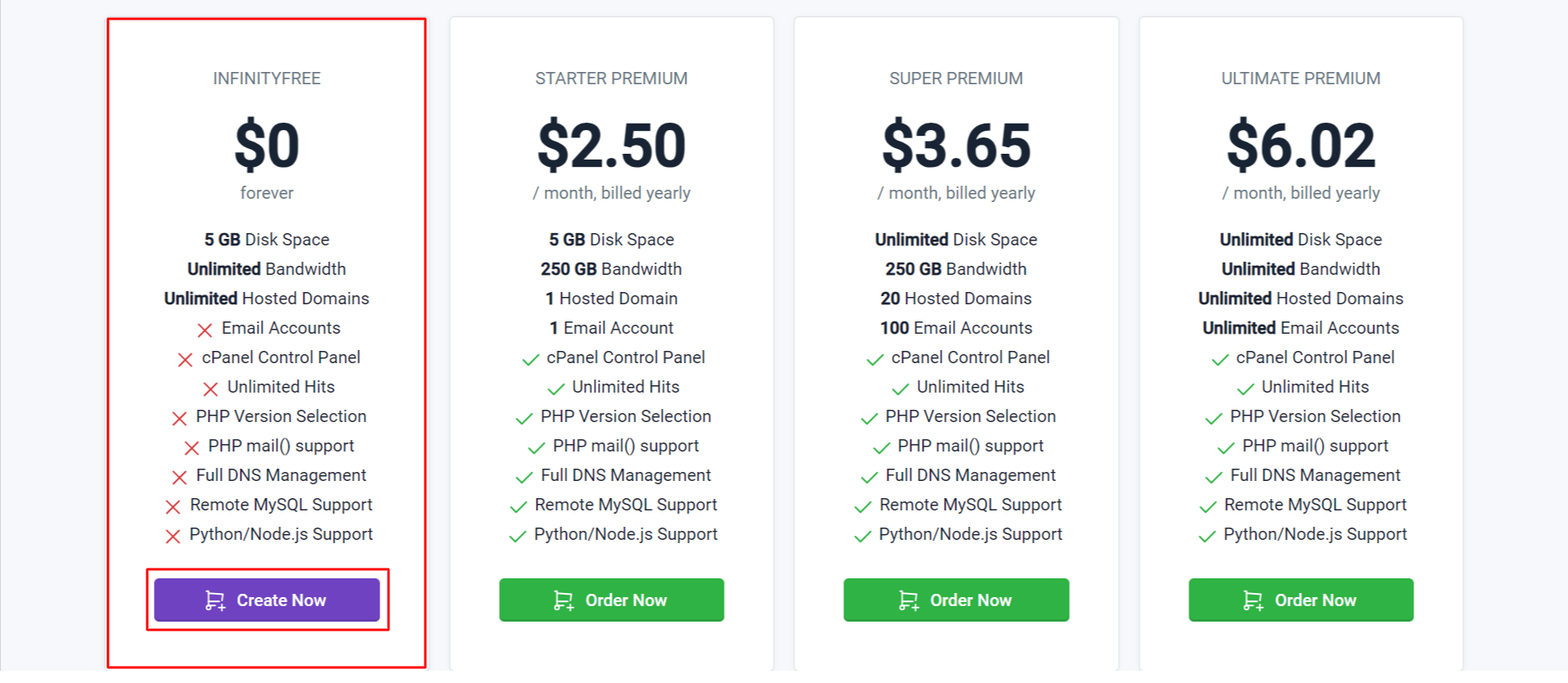The image size is (1568, 683).
Task: Click Order Now under Super Premium
Action: (956, 600)
